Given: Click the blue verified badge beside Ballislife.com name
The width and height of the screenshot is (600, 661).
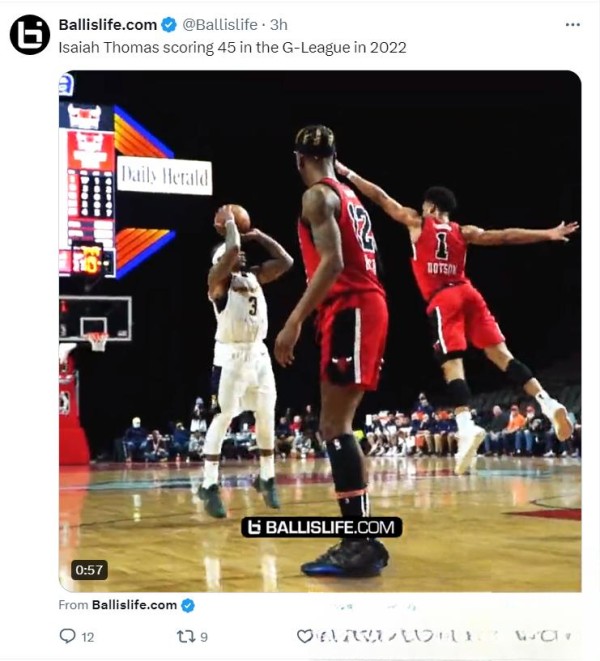Looking at the screenshot, I should coord(169,25).
